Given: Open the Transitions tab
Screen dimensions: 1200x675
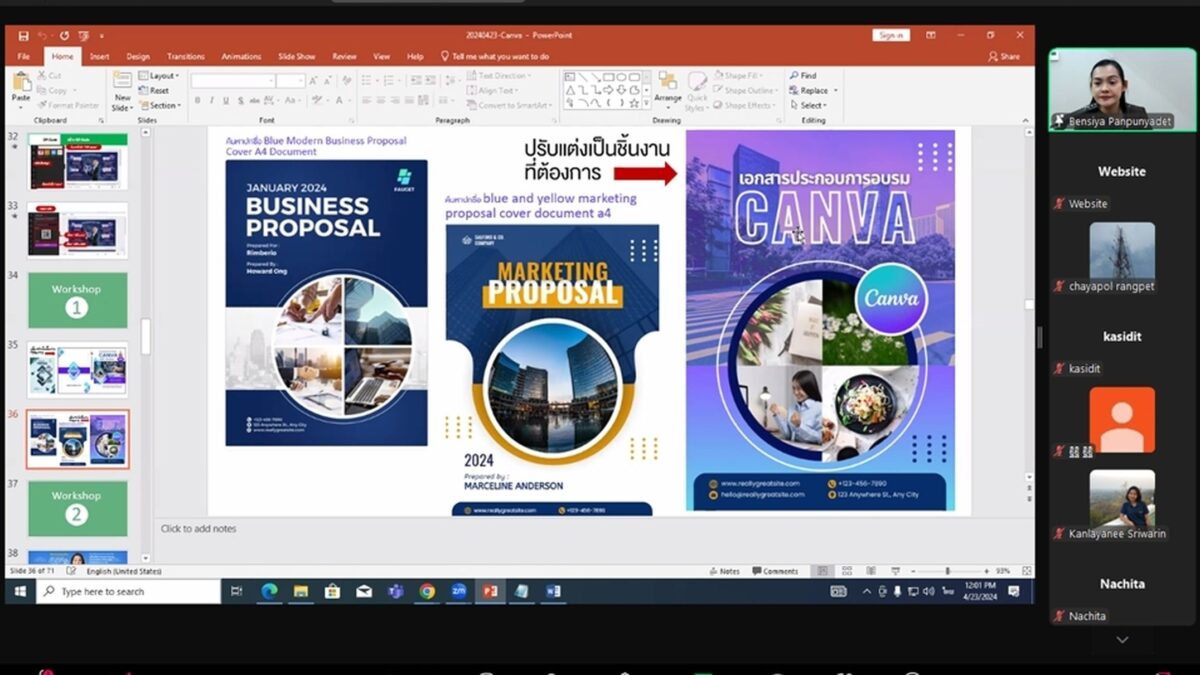Looking at the screenshot, I should (185, 57).
